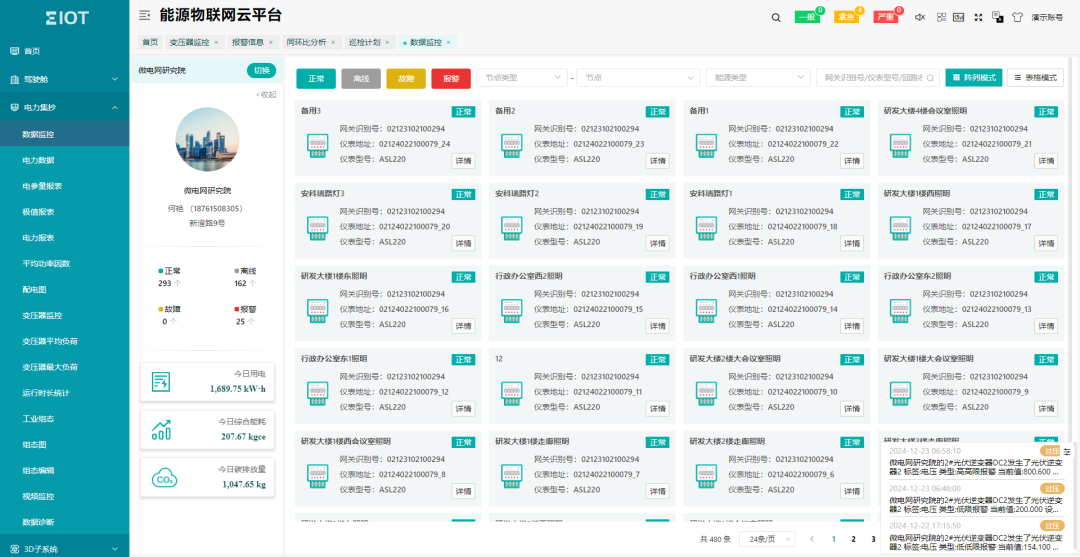
Task: Switch to the 变压器监控 tab
Action: tap(189, 42)
